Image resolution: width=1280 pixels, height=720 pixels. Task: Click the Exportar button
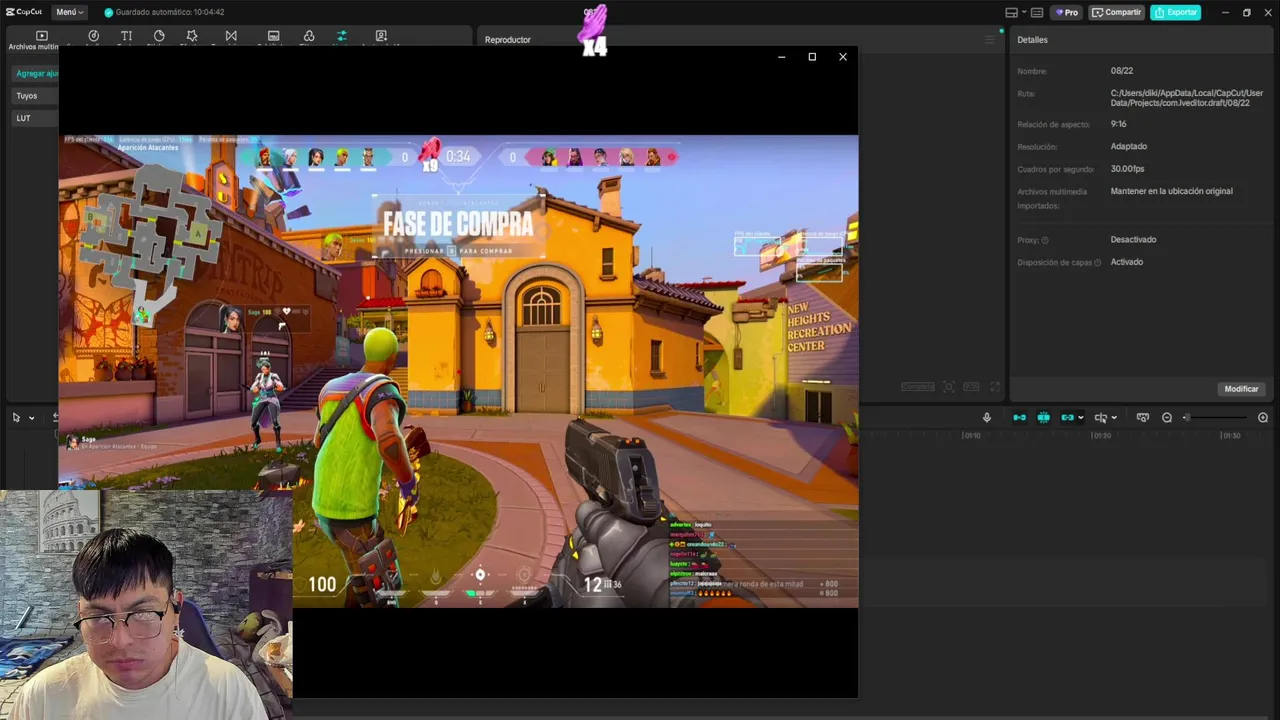(x=1175, y=12)
